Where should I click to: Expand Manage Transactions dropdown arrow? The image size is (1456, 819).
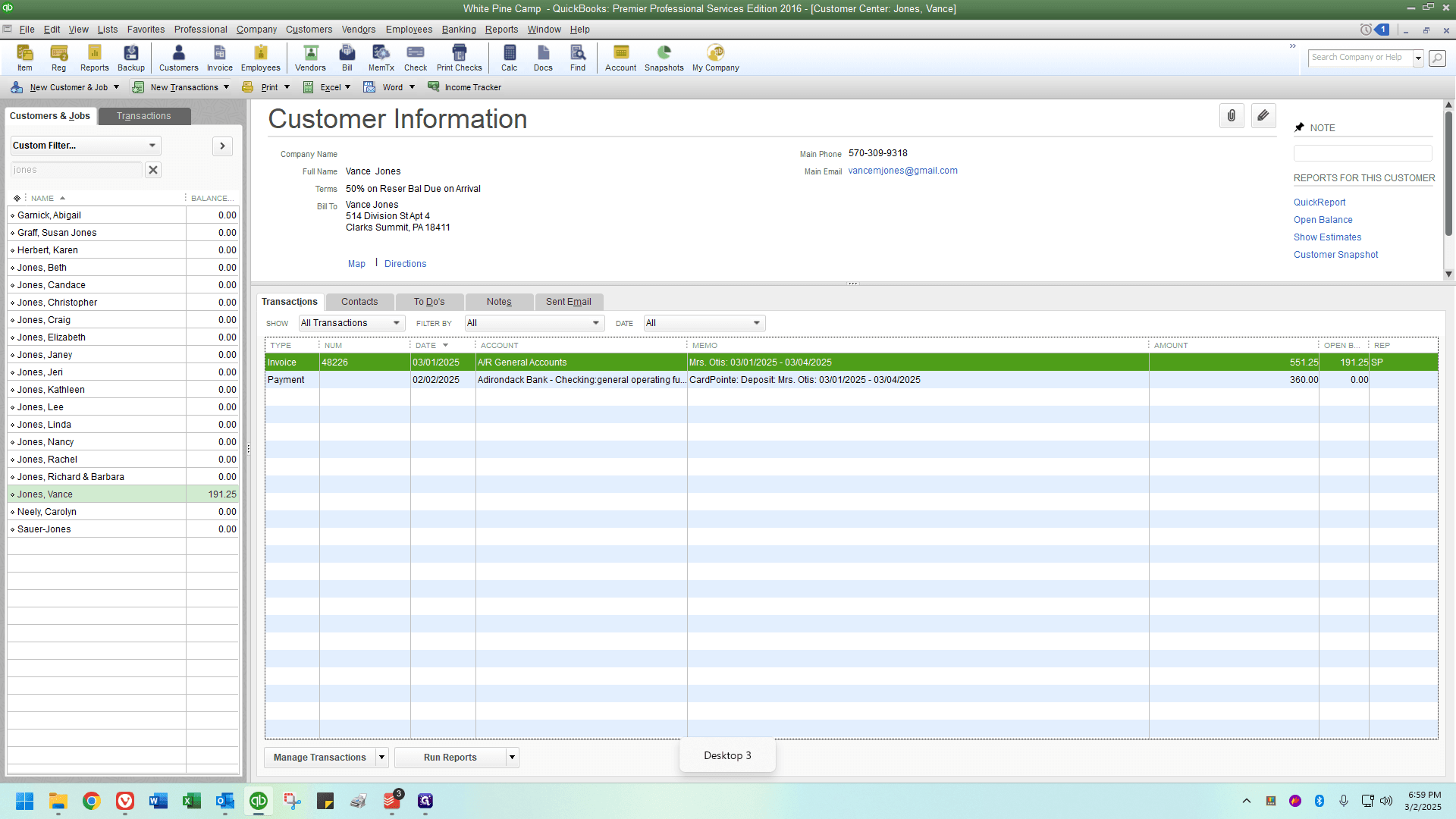coord(381,758)
